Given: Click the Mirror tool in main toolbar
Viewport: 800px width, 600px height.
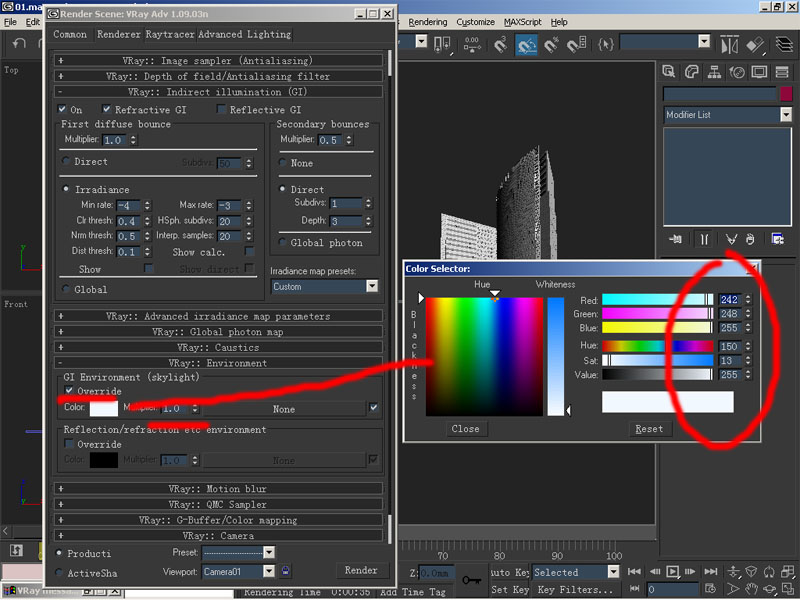Looking at the screenshot, I should pos(730,45).
